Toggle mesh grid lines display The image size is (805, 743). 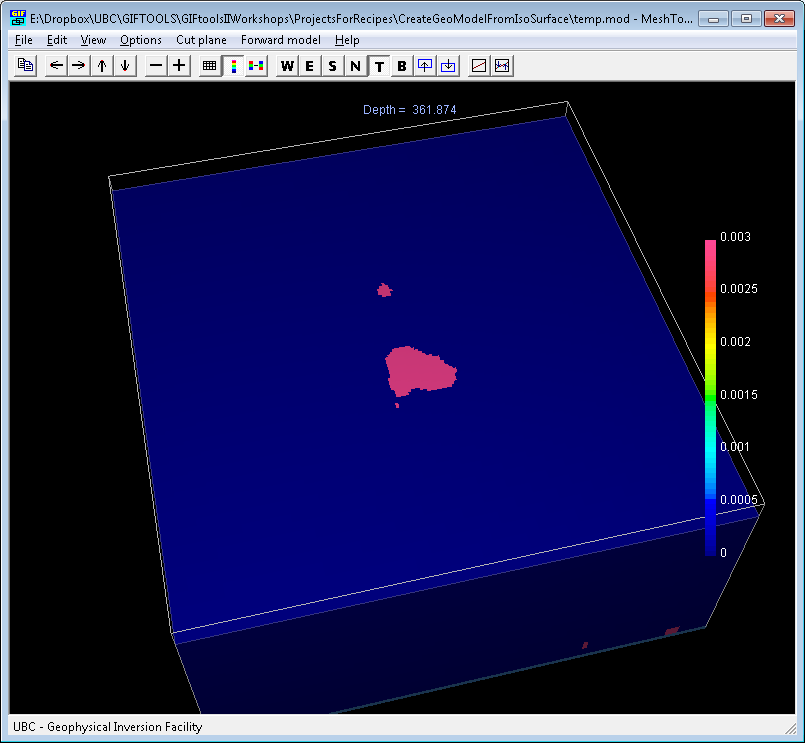point(209,66)
